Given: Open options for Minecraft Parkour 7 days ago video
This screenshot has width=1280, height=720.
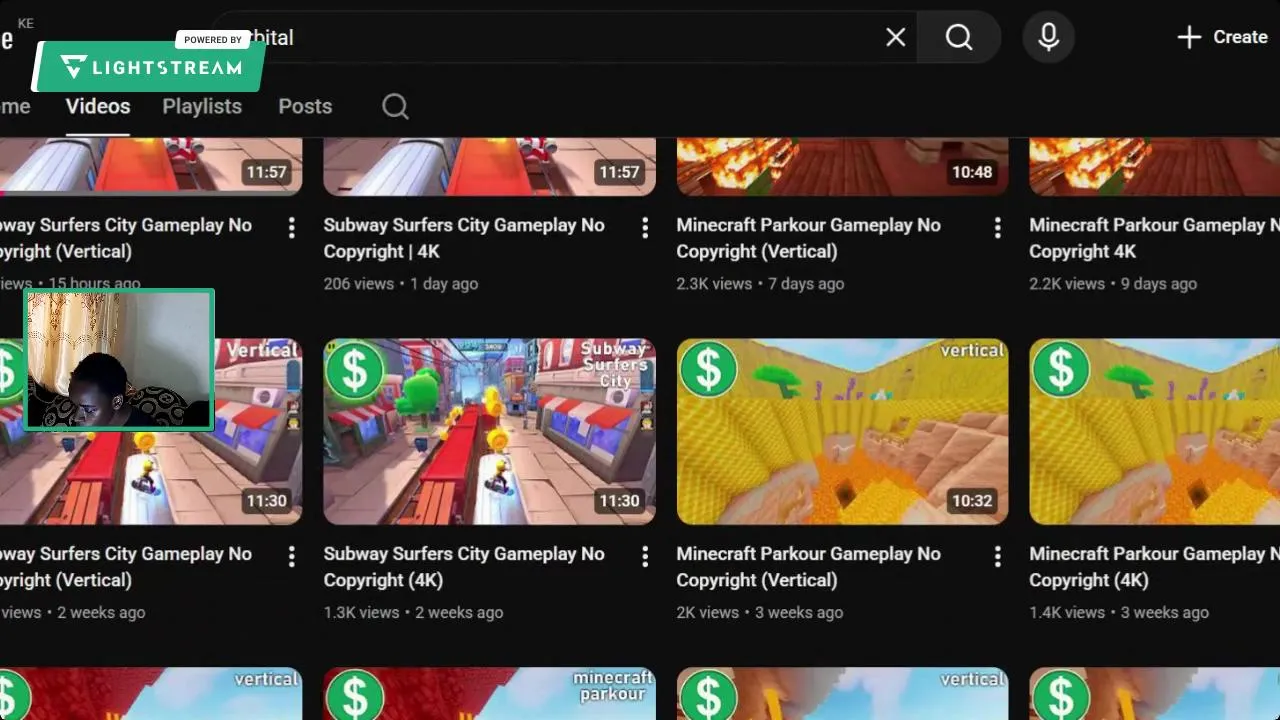Looking at the screenshot, I should tap(997, 228).
